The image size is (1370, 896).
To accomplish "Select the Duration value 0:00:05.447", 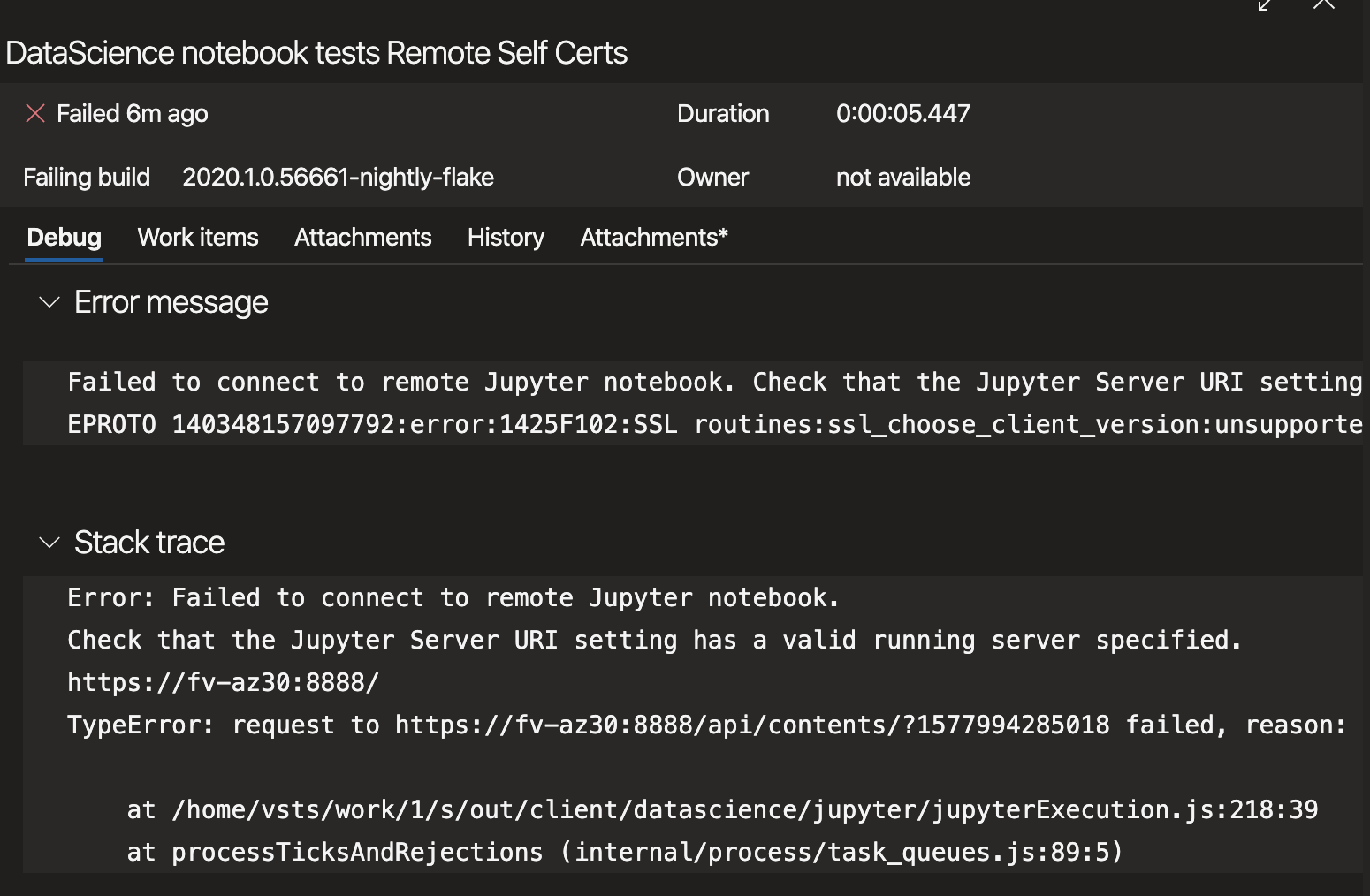I will (902, 113).
